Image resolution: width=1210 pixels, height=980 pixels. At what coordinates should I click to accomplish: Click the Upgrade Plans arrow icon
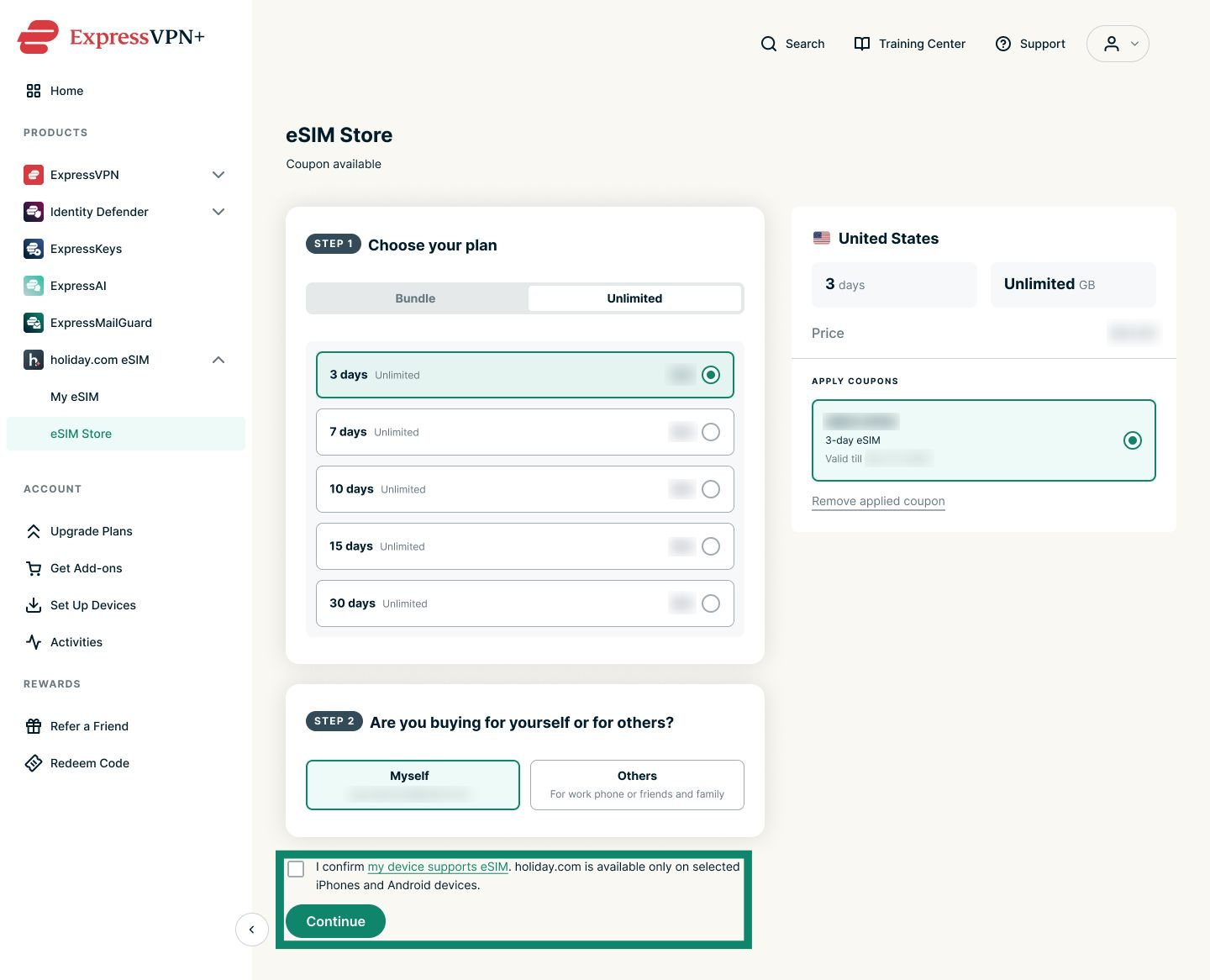tap(34, 531)
